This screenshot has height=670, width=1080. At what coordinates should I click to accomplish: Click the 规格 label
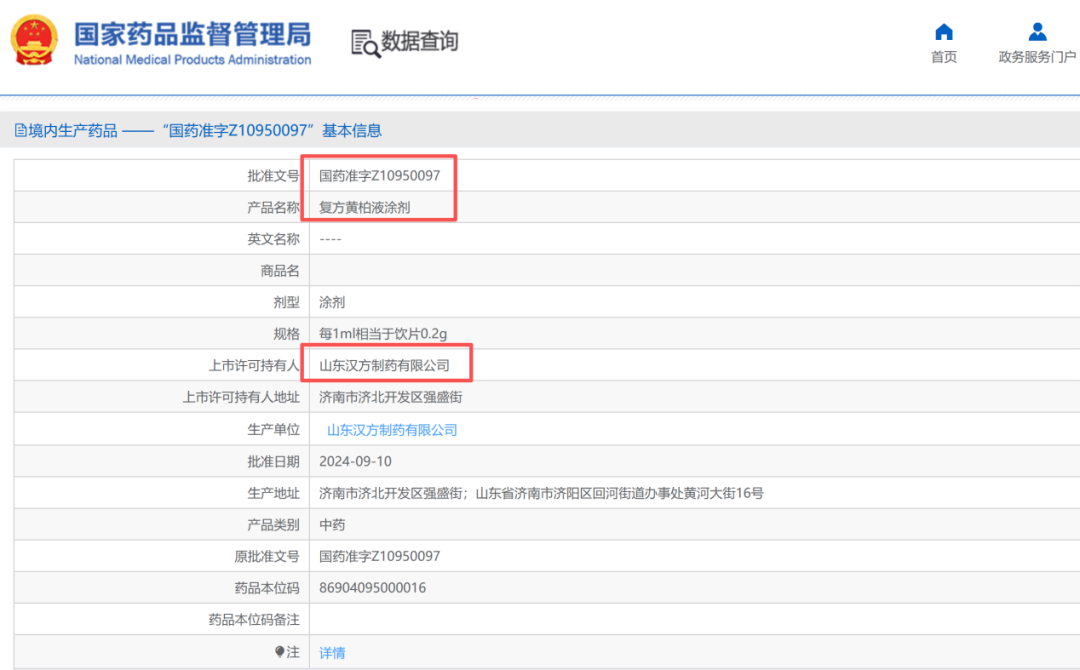click(287, 334)
